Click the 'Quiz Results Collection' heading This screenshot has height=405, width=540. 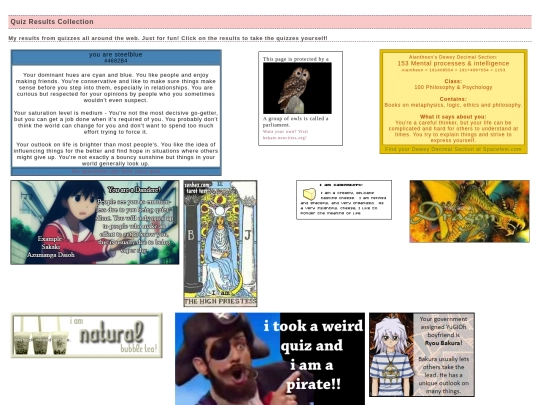pyautogui.click(x=52, y=22)
